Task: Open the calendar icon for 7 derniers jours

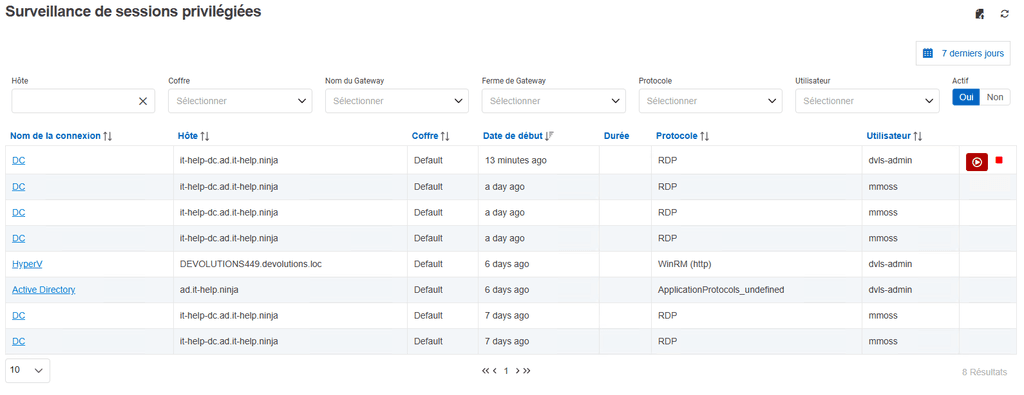Action: 927,54
